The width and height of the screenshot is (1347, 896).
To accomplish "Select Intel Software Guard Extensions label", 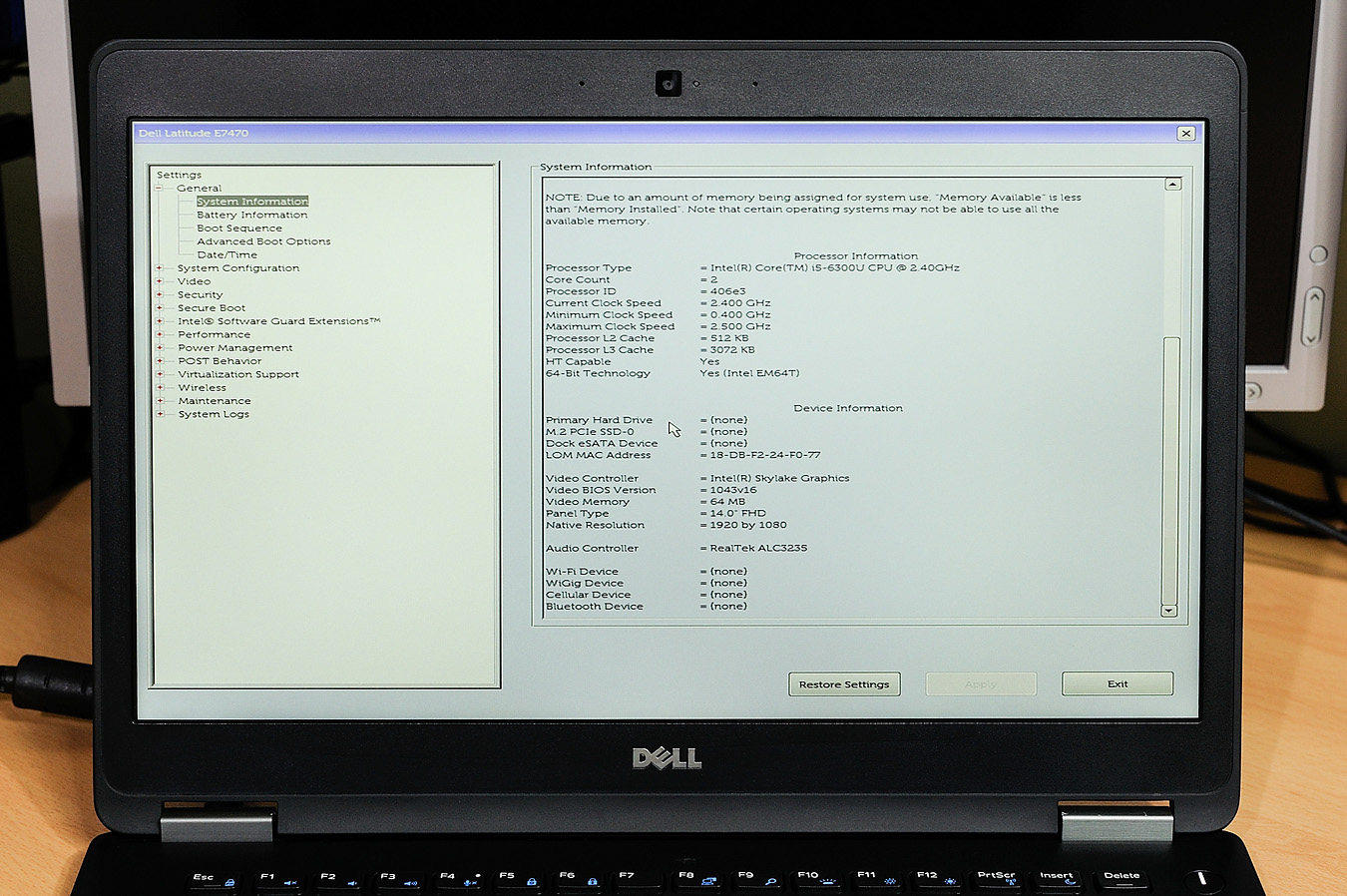I will (279, 321).
